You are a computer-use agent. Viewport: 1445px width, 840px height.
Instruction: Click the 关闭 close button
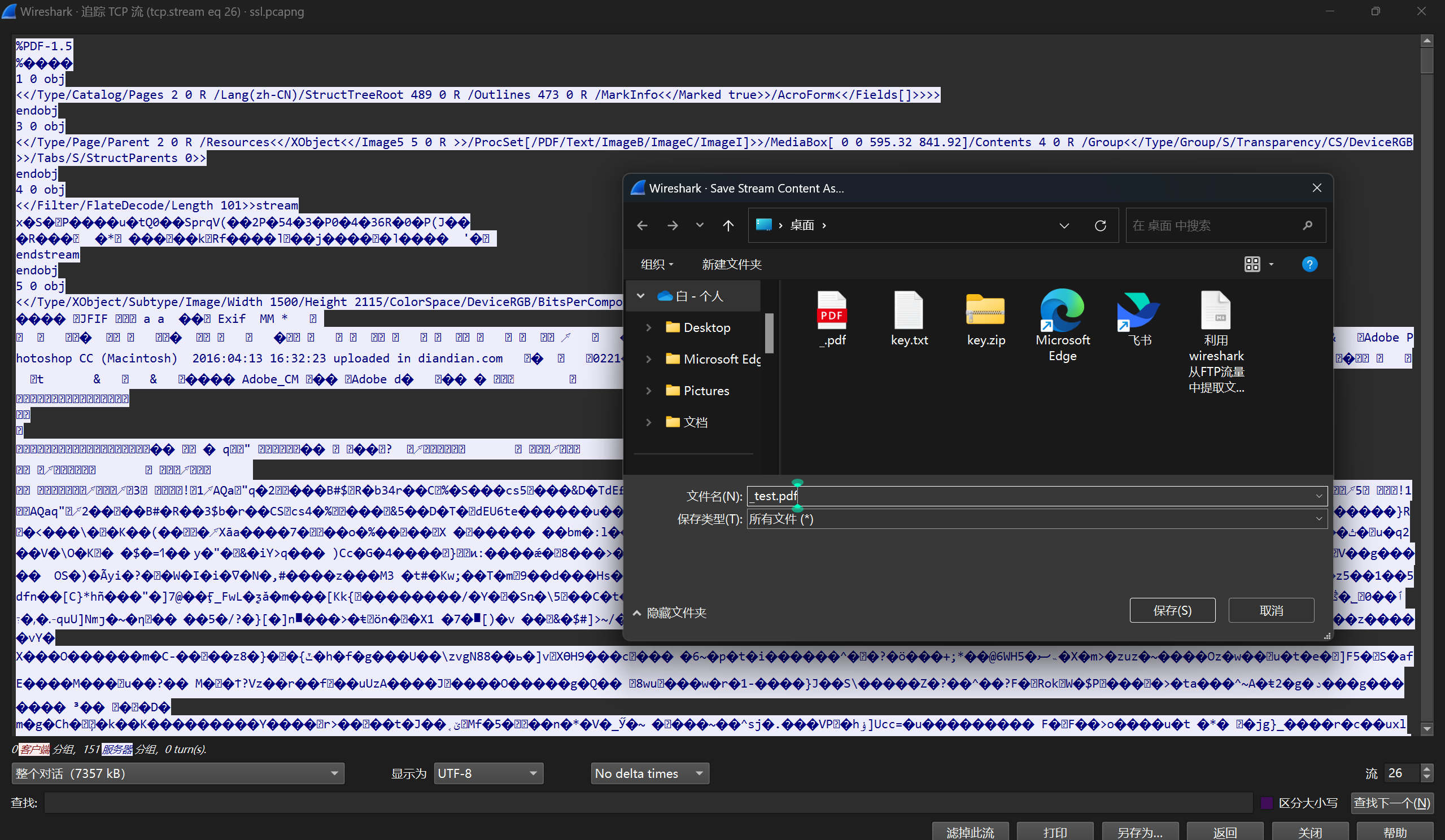tap(1309, 832)
